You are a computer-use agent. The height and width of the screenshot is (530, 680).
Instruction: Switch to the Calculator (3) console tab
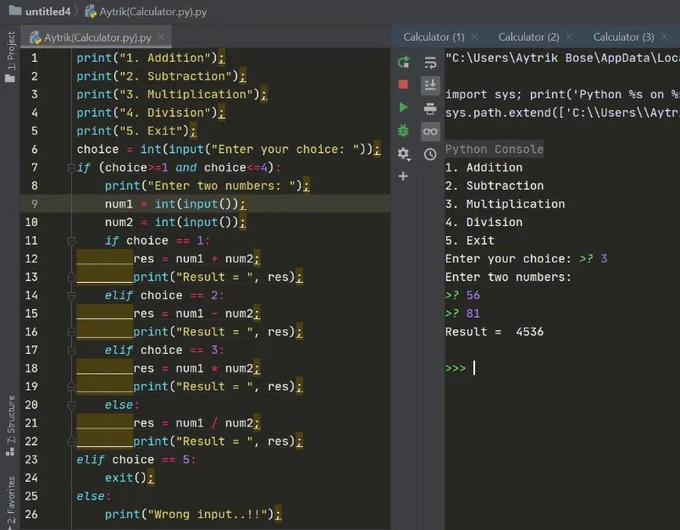pos(624,37)
